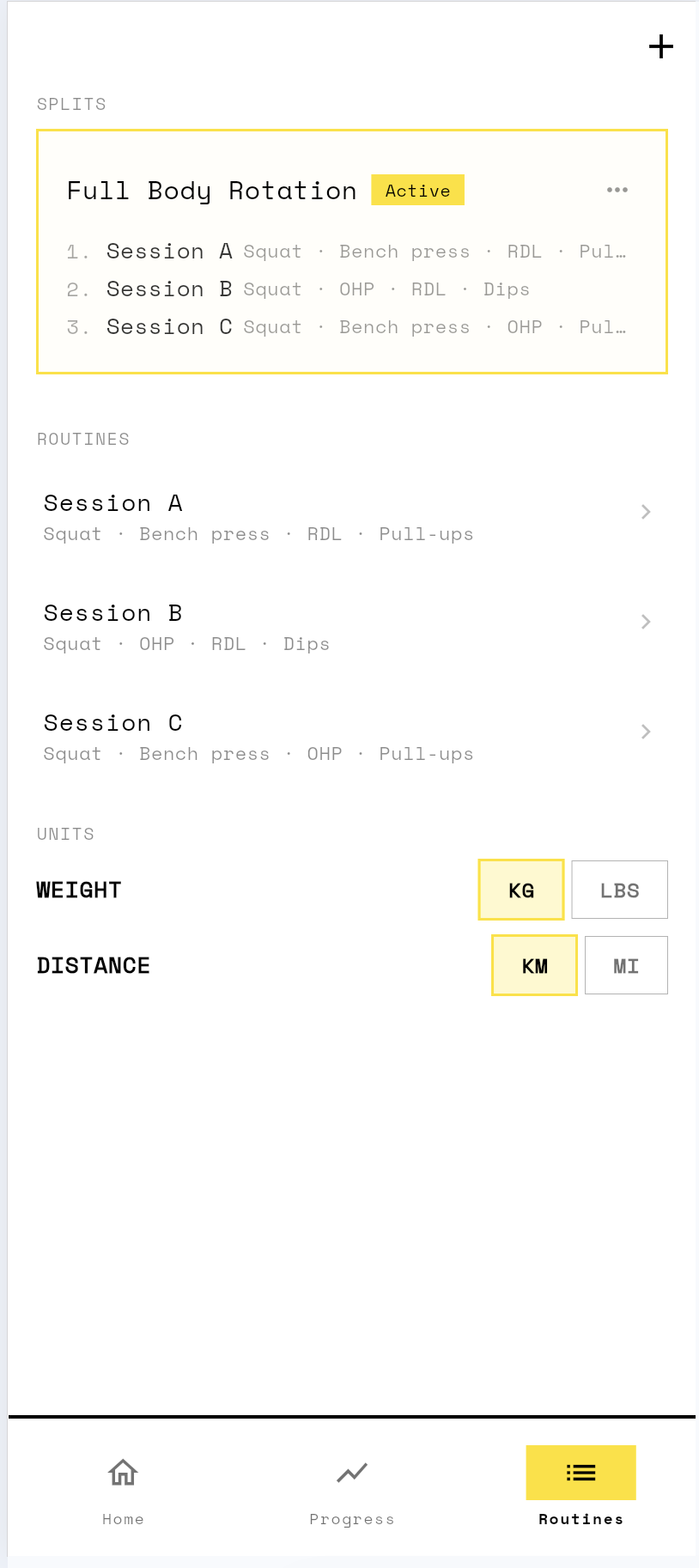Viewport: 699px width, 1568px height.
Task: Click the trending-line icon above Progress label
Action: (352, 1471)
